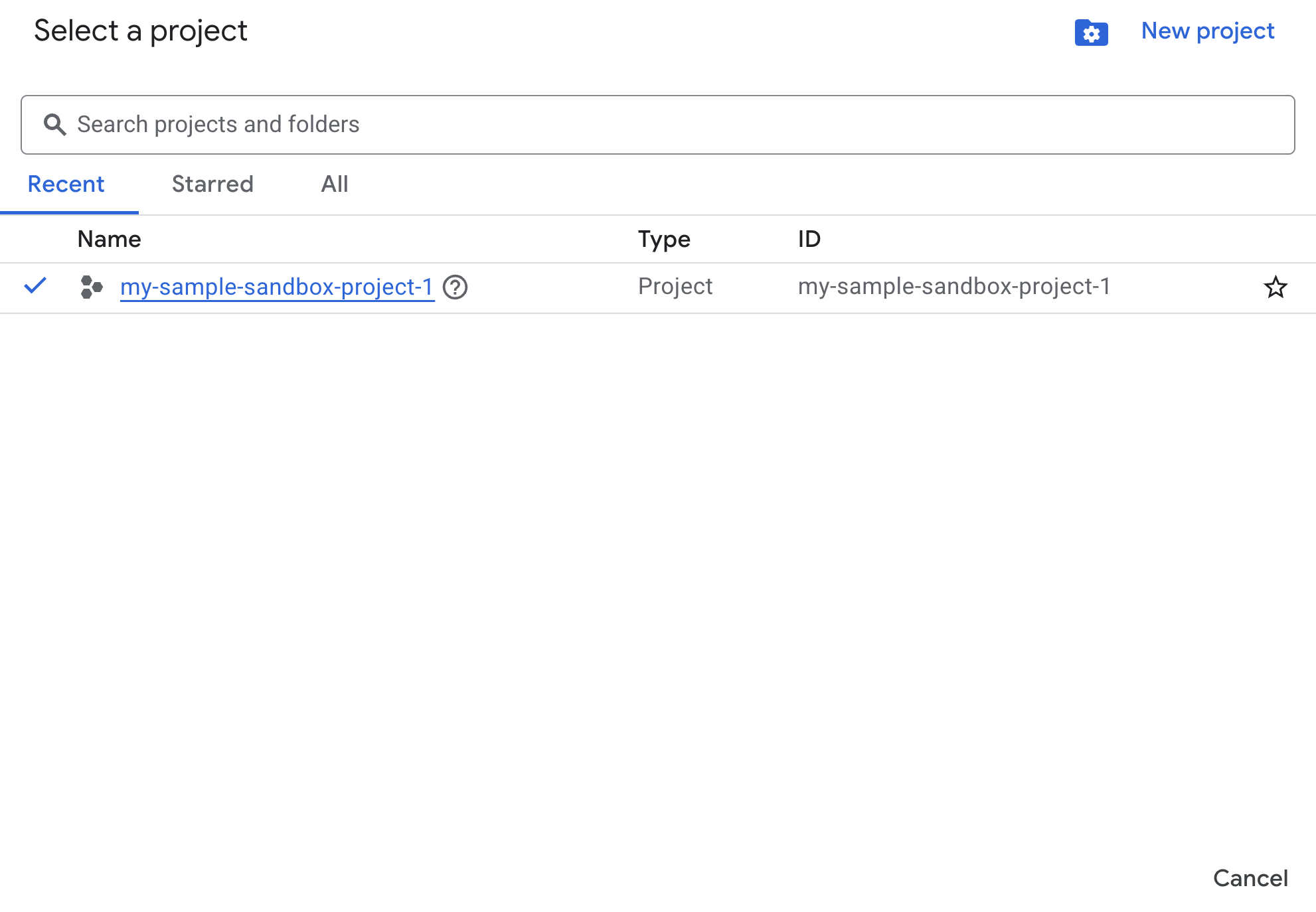Viewport: 1316px width, 912px height.
Task: Sort by the Name column header
Action: coord(109,239)
